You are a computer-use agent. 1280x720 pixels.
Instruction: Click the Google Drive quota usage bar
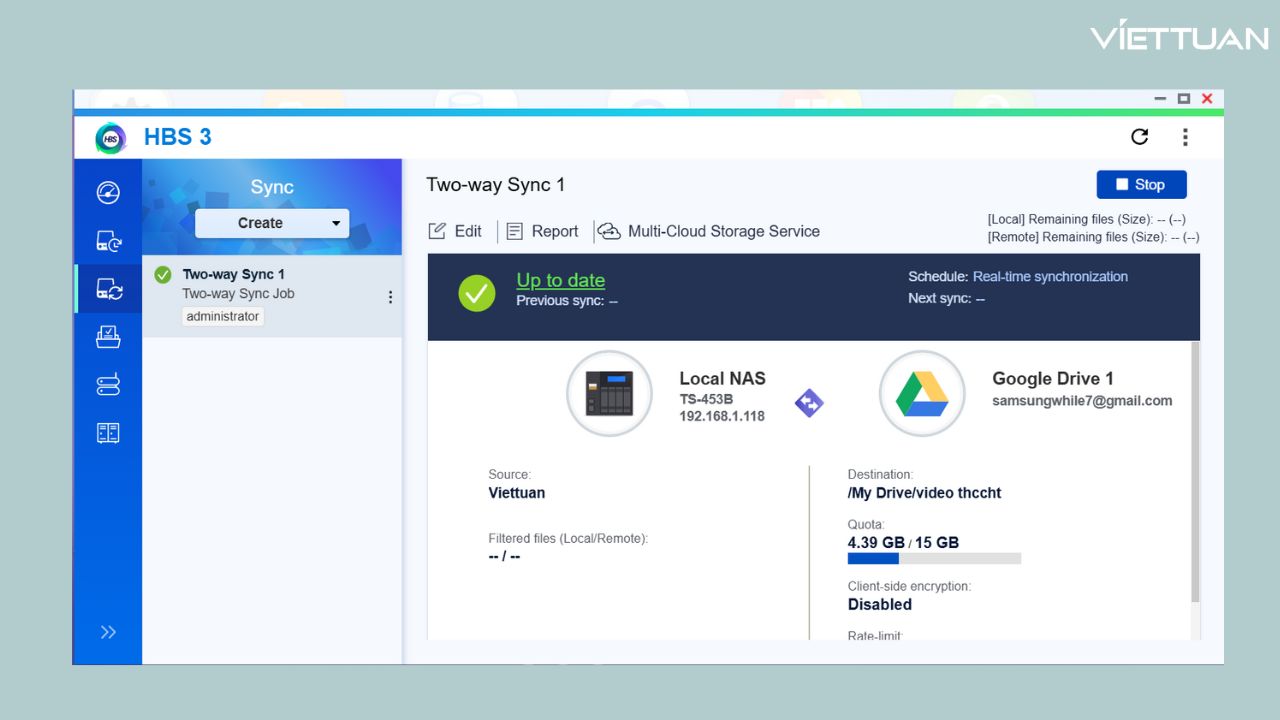[933, 559]
